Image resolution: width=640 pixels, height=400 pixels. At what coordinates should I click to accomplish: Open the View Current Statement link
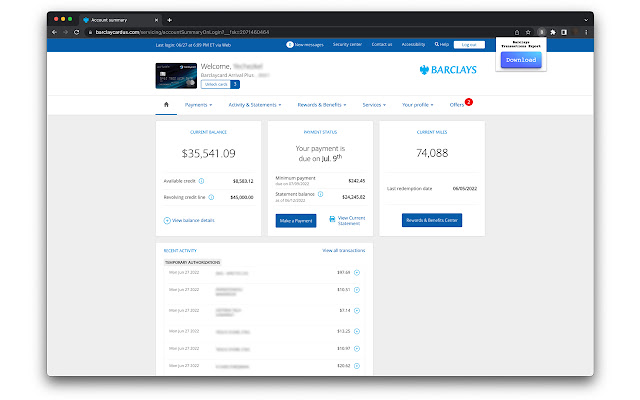tap(351, 220)
